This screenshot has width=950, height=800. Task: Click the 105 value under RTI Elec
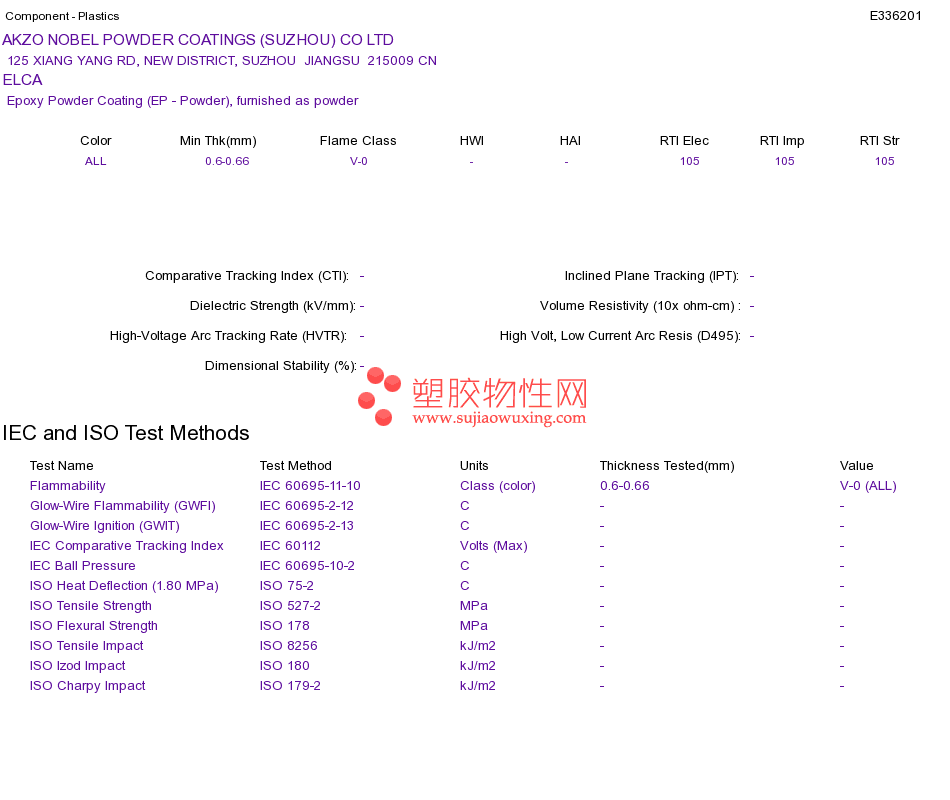pos(689,161)
